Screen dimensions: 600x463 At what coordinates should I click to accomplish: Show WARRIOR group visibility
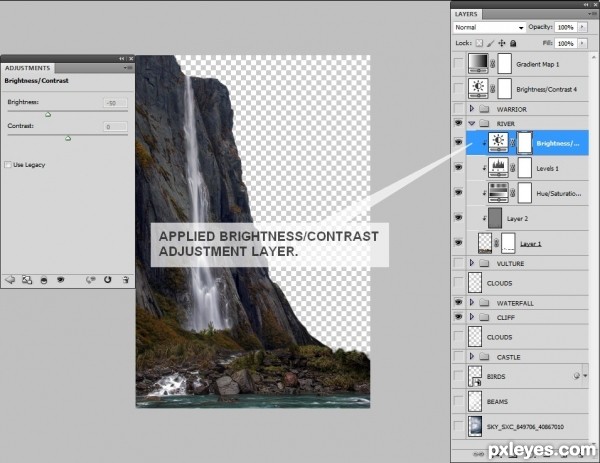[x=458, y=109]
